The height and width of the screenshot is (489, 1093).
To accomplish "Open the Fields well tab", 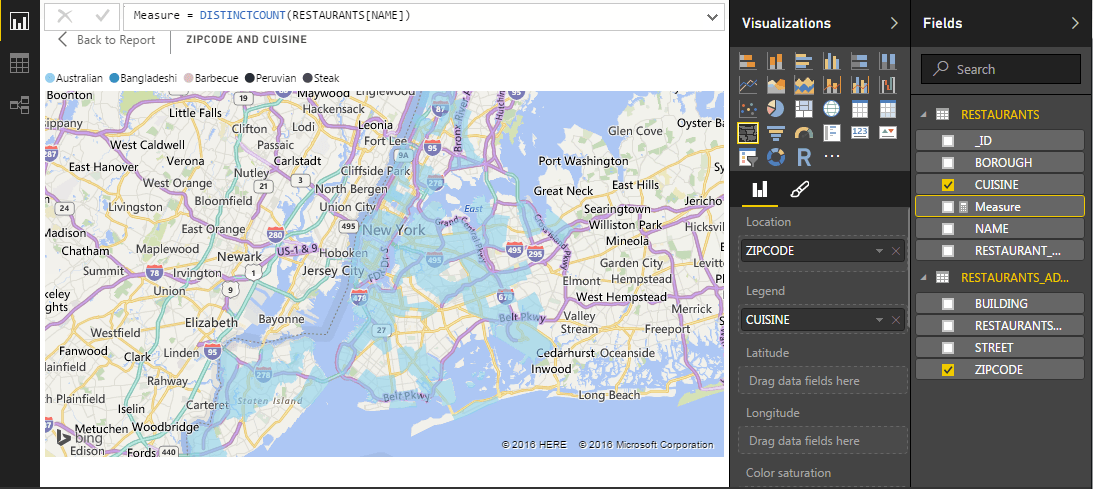I will click(760, 189).
